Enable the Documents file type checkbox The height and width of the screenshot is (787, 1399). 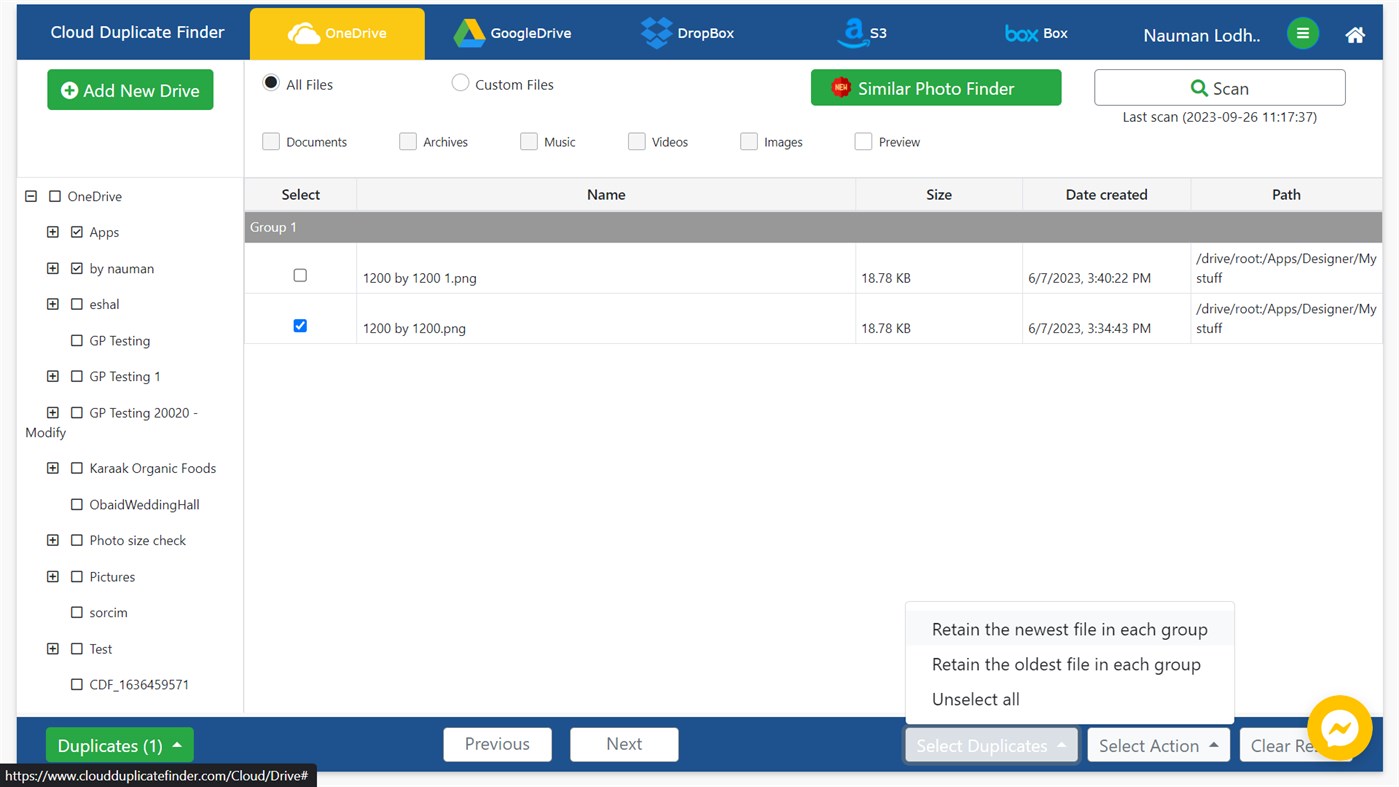pyautogui.click(x=270, y=141)
